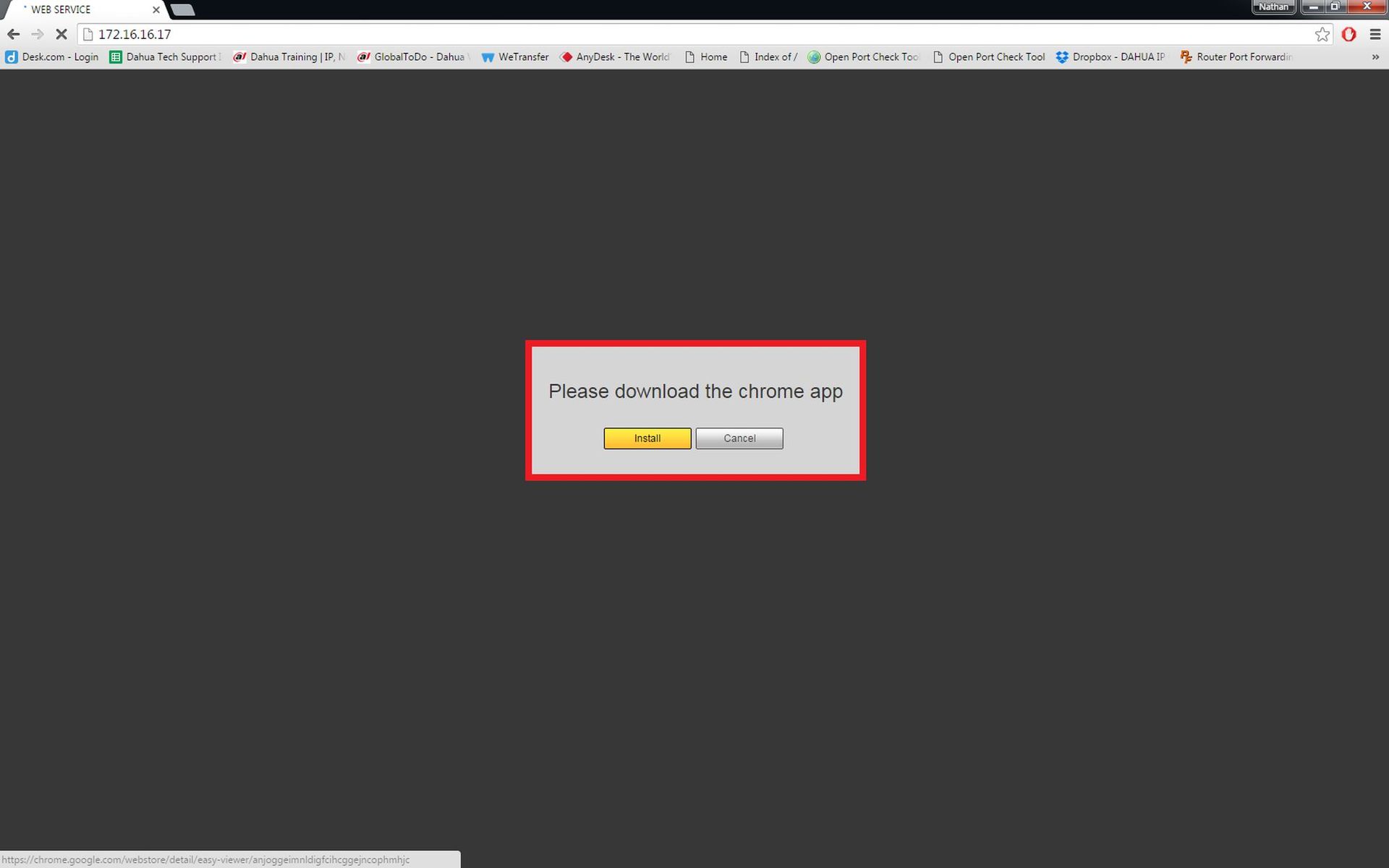Image resolution: width=1389 pixels, height=868 pixels.
Task: Open the WeTransfer bookmark
Action: pos(515,57)
